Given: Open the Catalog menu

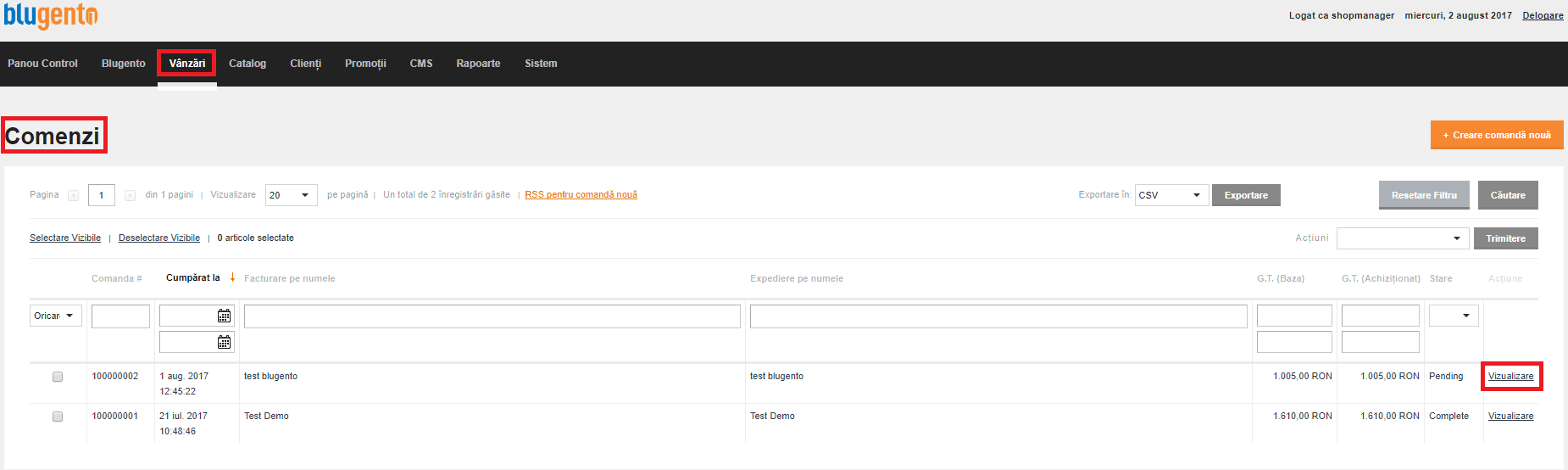Looking at the screenshot, I should point(247,64).
